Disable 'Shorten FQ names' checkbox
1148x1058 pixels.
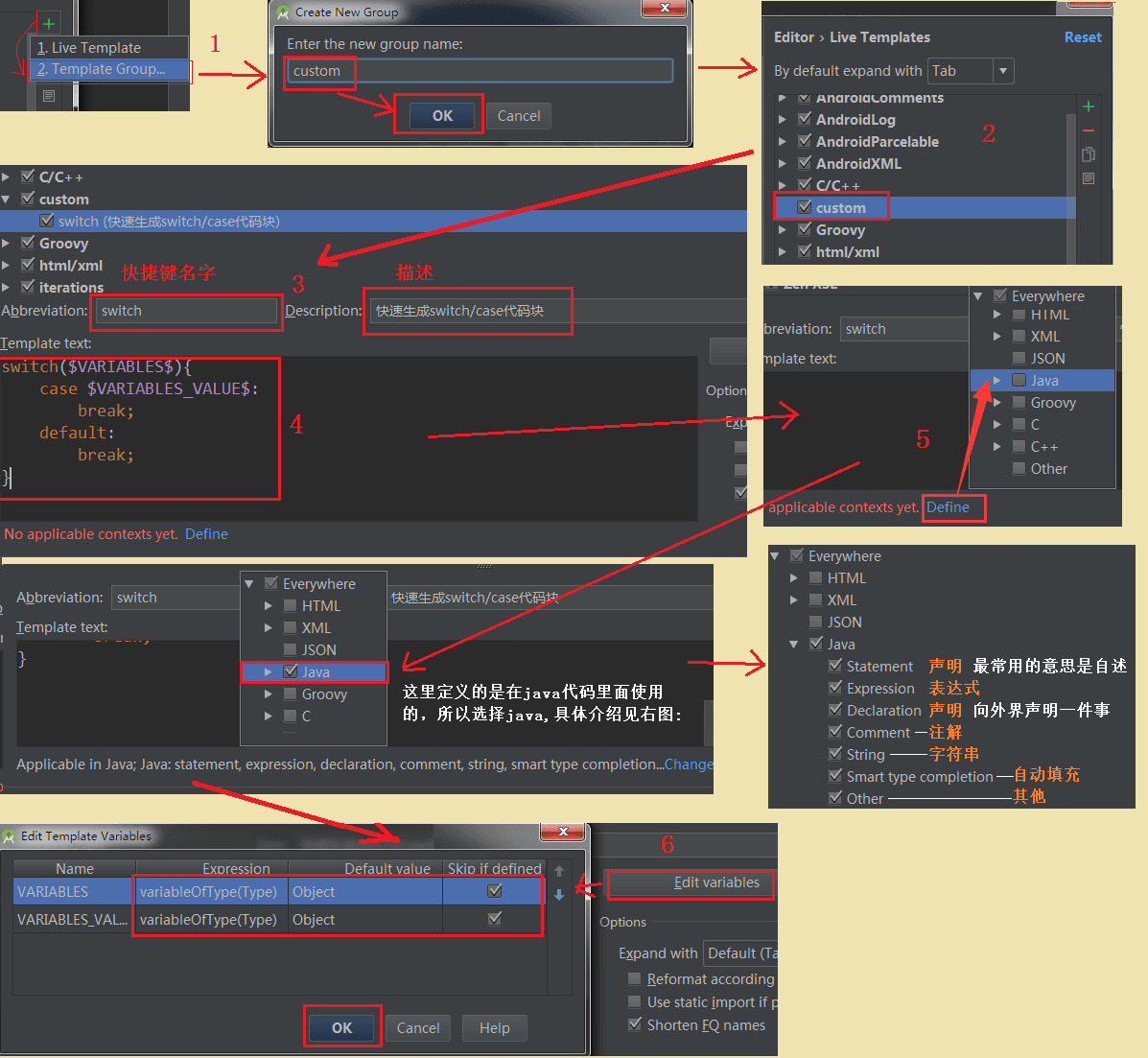pyautogui.click(x=635, y=1024)
